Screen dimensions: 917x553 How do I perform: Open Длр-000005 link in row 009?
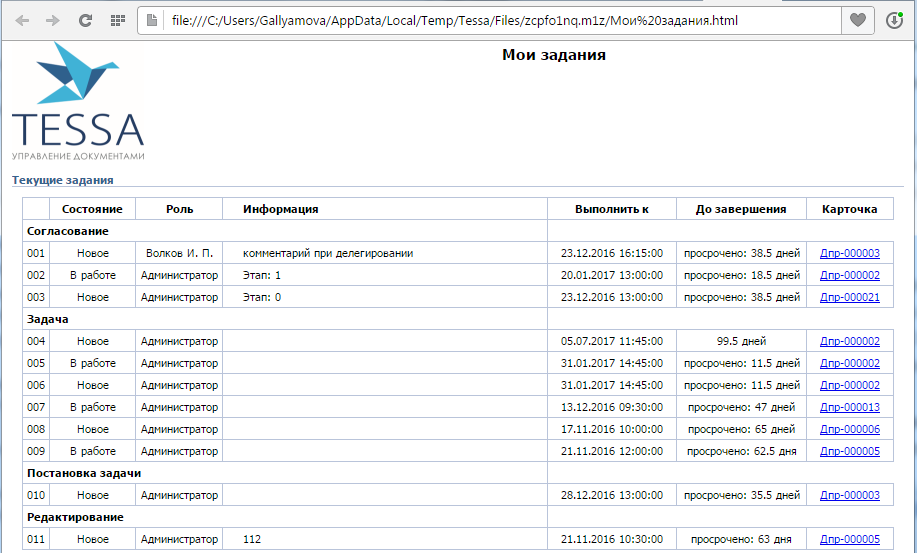click(849, 452)
